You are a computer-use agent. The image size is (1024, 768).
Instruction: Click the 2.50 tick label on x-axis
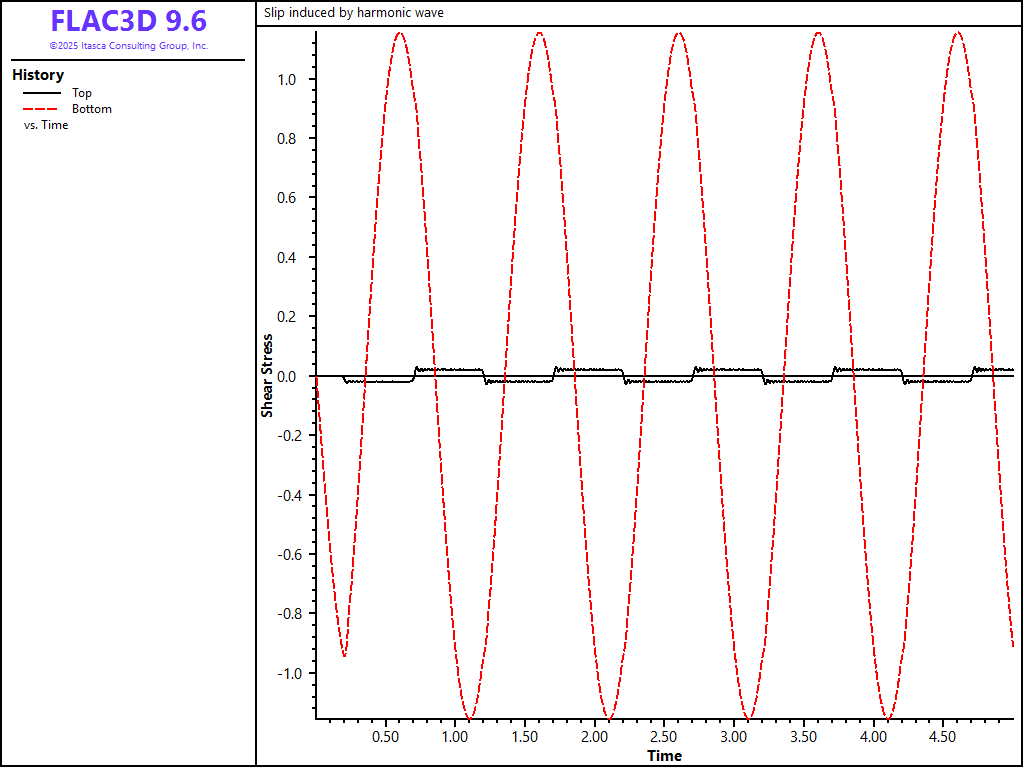click(x=665, y=737)
